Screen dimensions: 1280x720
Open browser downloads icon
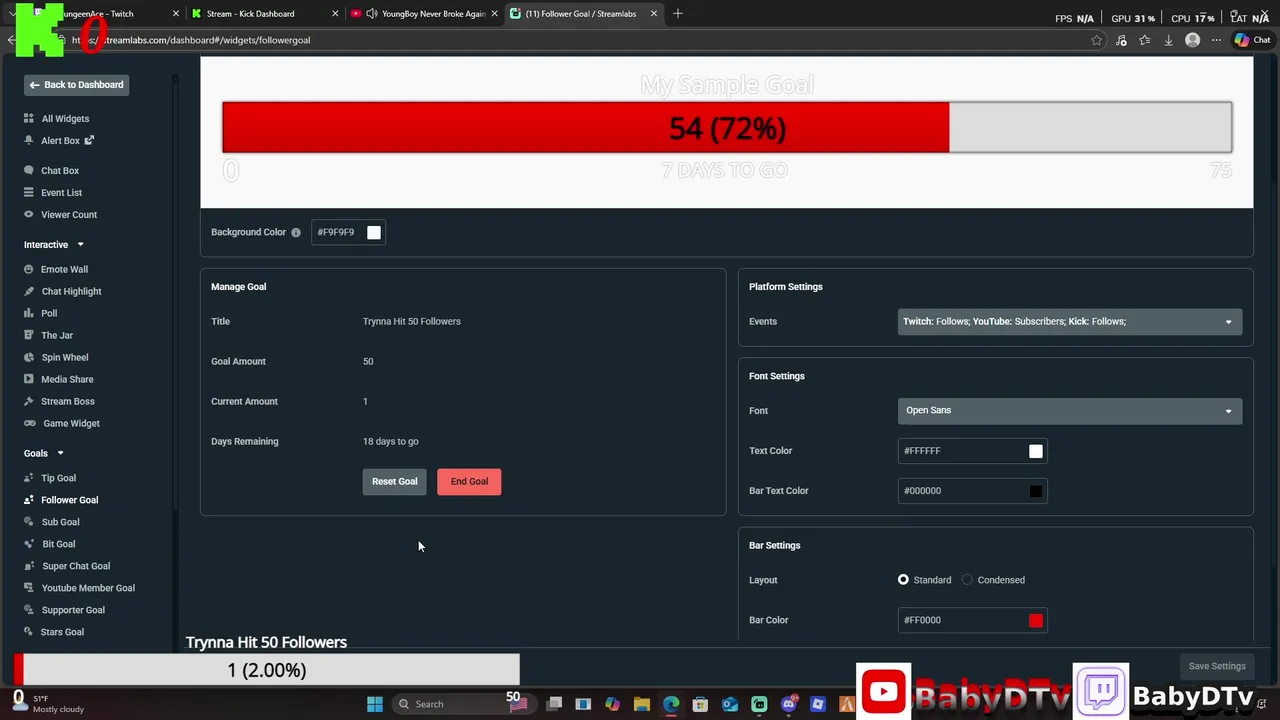coord(1168,40)
